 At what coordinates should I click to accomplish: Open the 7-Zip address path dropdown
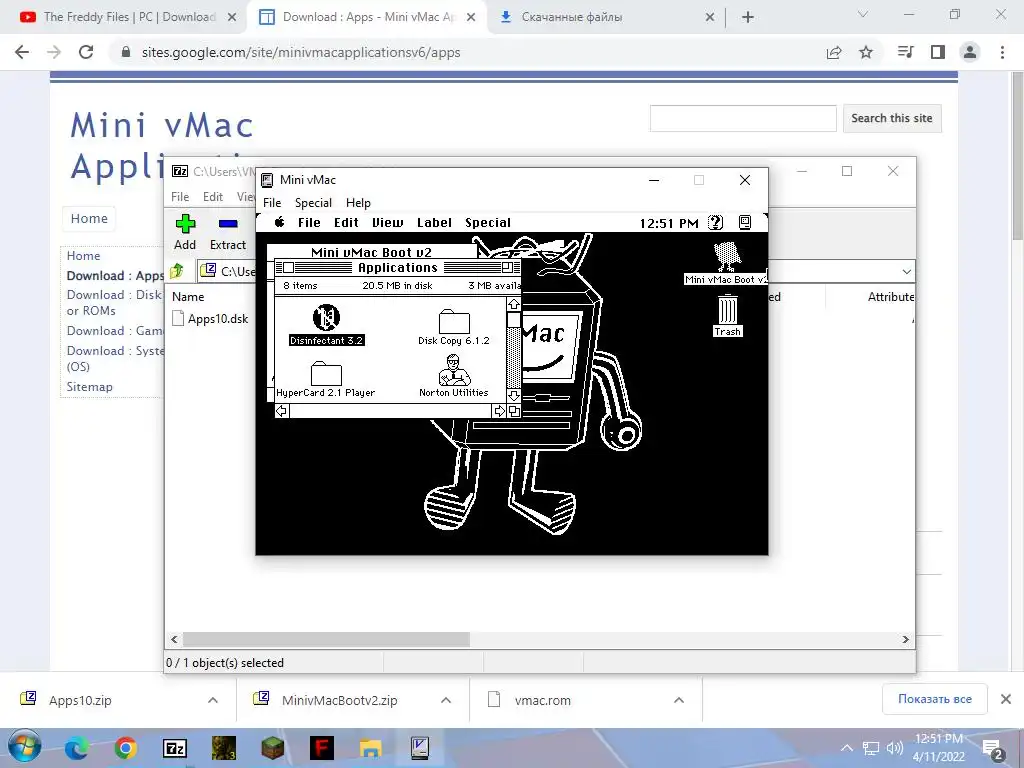pos(906,271)
